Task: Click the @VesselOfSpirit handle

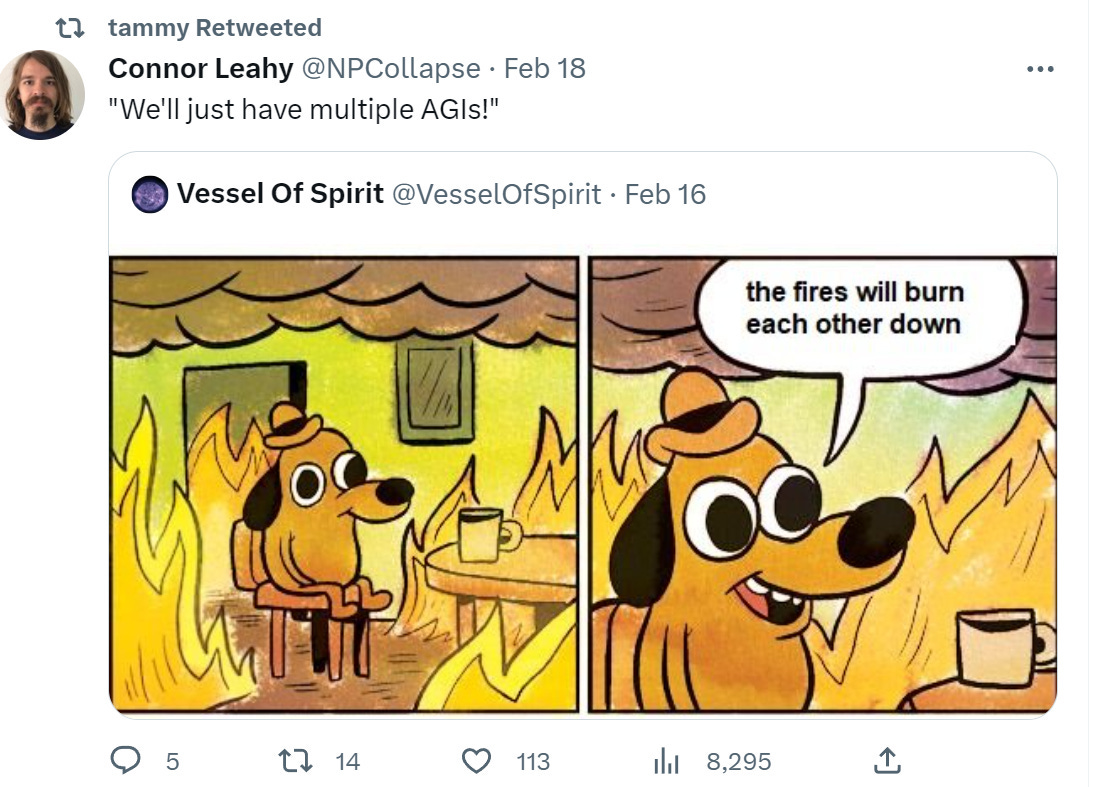Action: [496, 194]
